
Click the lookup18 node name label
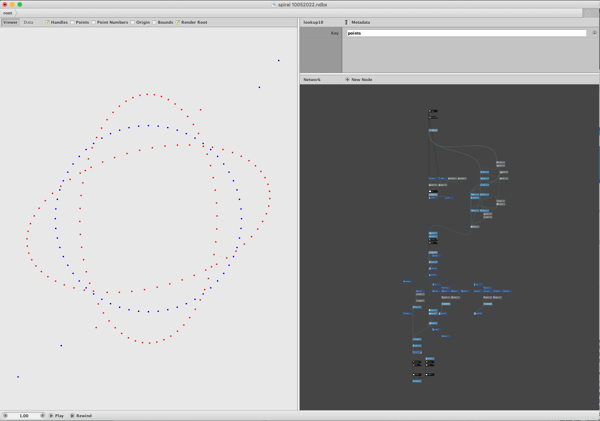coord(313,22)
